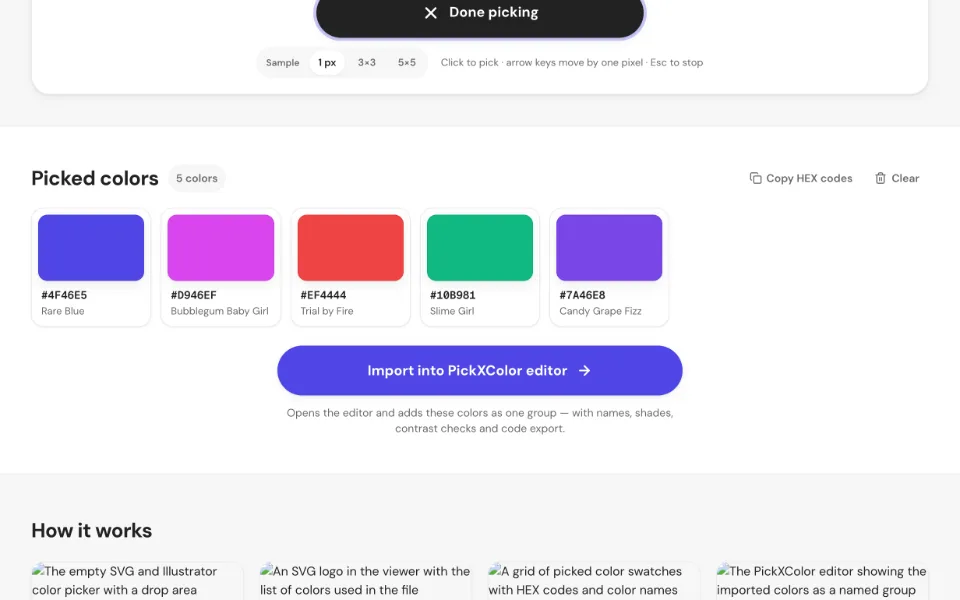Click the Trial by Fire color name

coord(327,311)
